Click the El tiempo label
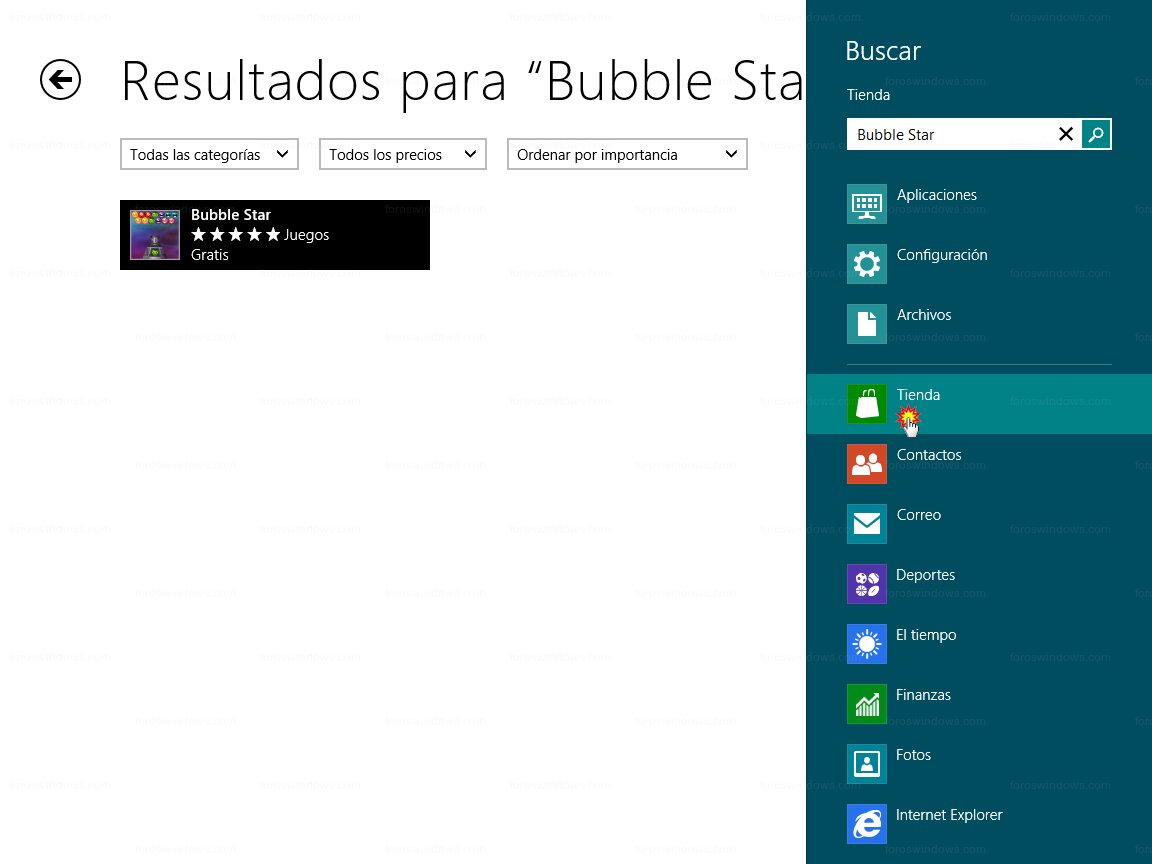 [x=926, y=635]
